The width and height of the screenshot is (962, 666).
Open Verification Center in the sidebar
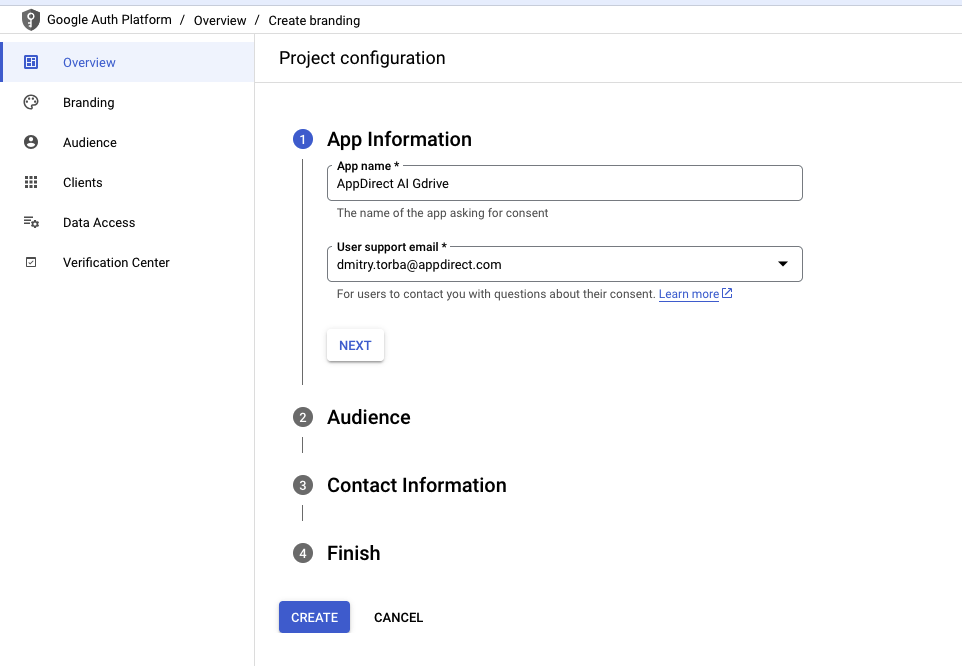point(128,262)
